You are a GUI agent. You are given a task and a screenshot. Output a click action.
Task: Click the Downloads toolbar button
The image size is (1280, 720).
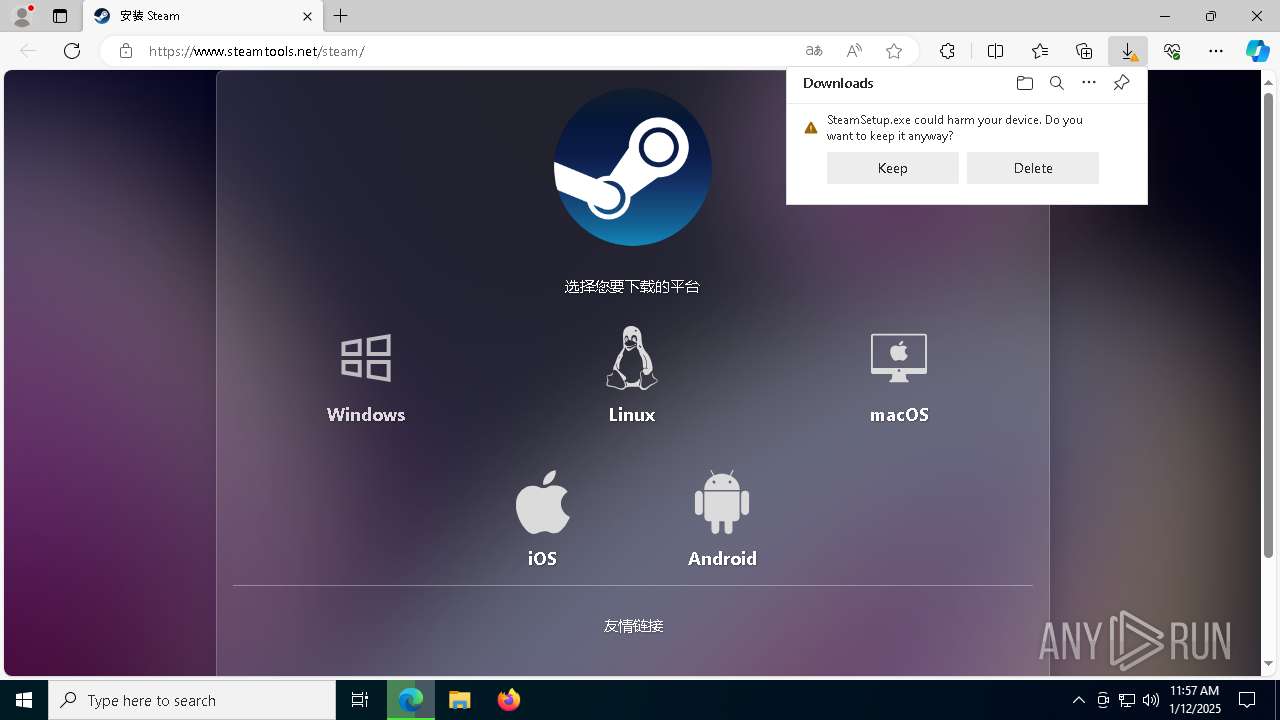coord(1127,51)
